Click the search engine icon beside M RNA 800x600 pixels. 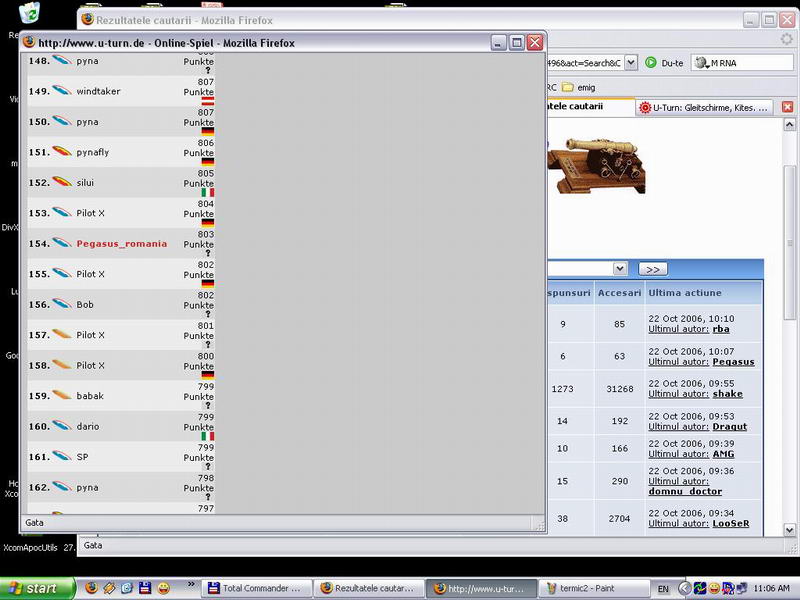pos(702,63)
